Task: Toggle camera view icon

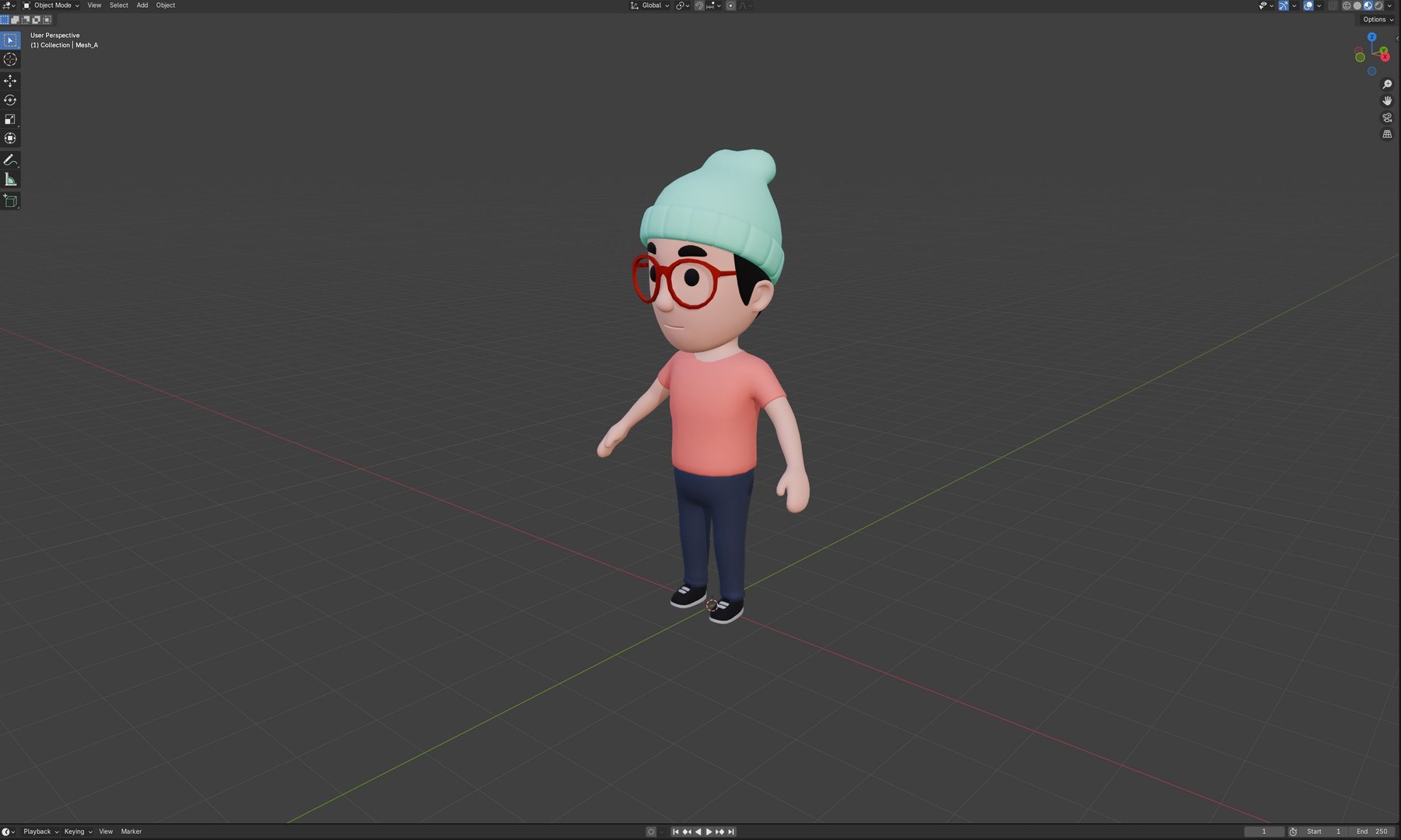Action: coord(1387,117)
